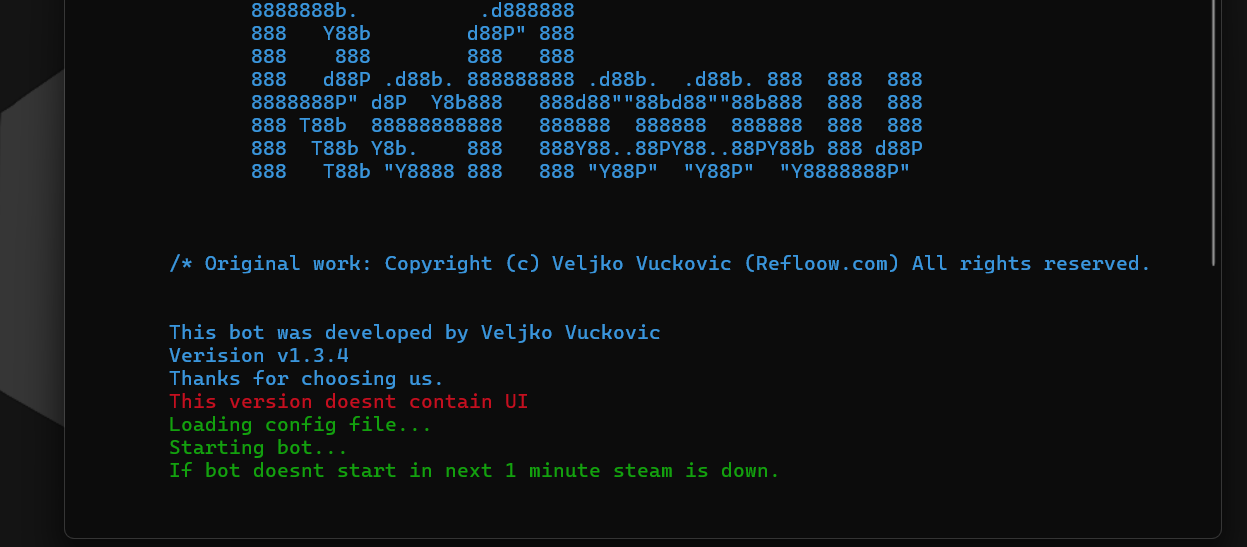Click the red 'This version doesnt contain UI' line
1247x547 pixels.
pyautogui.click(x=348, y=402)
